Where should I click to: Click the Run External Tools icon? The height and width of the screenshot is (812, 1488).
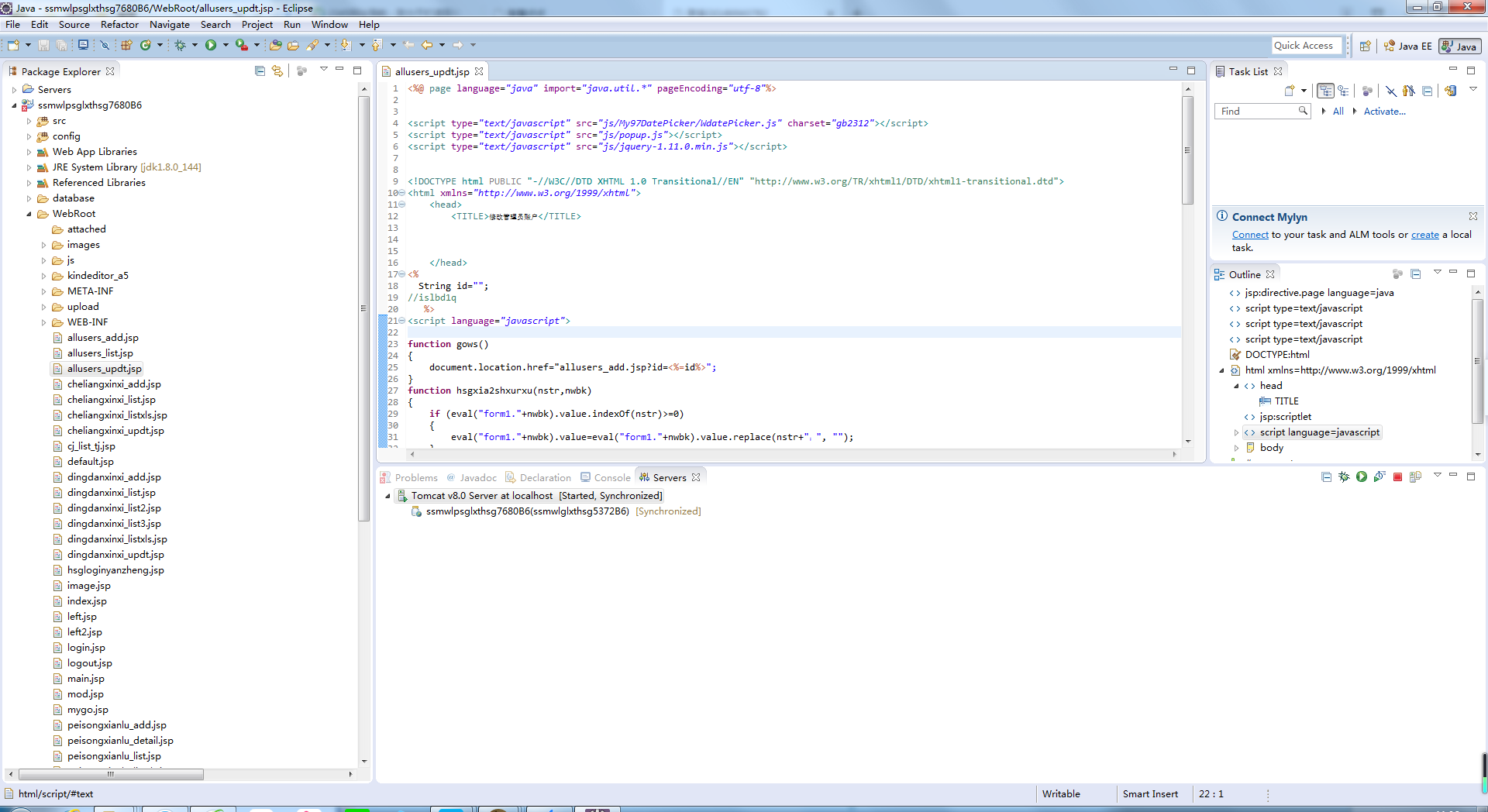coord(242,45)
